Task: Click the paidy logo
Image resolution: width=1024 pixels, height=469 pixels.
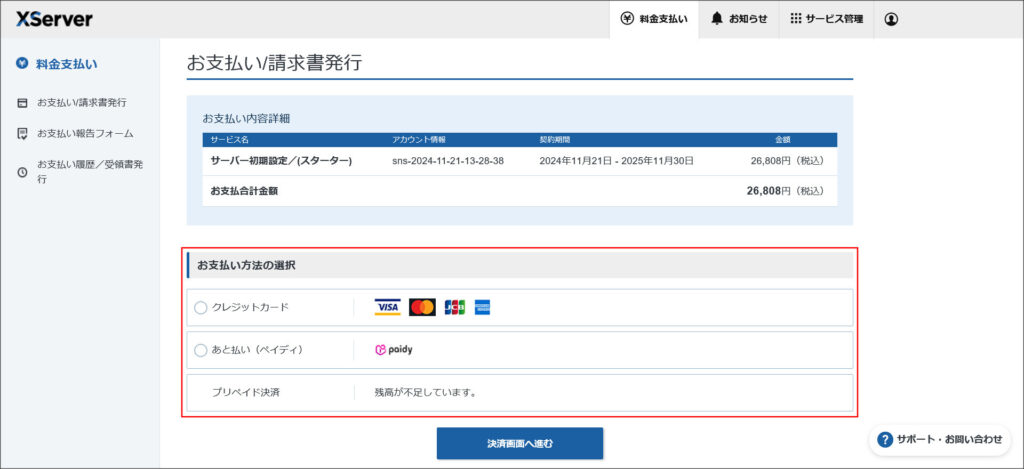Action: tap(394, 350)
